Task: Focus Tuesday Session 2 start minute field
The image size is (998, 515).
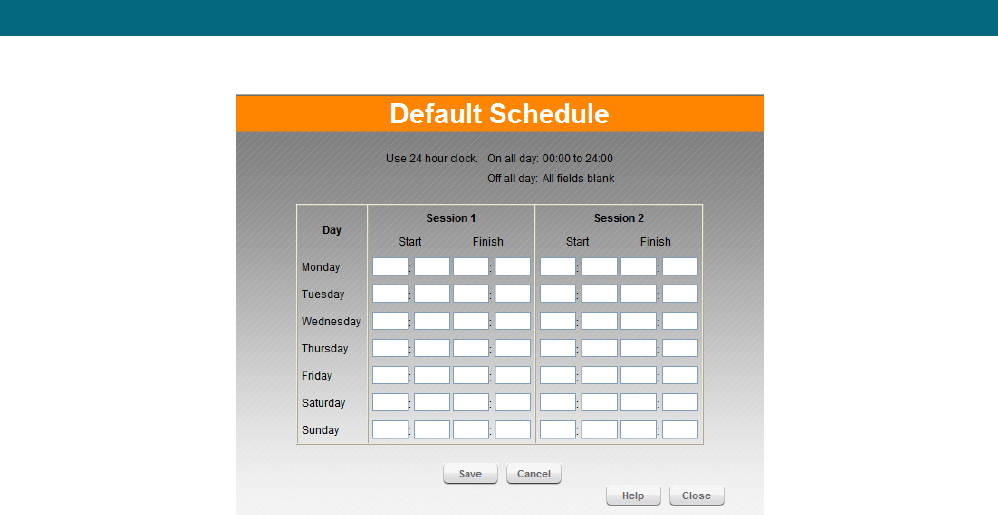Action: point(600,293)
